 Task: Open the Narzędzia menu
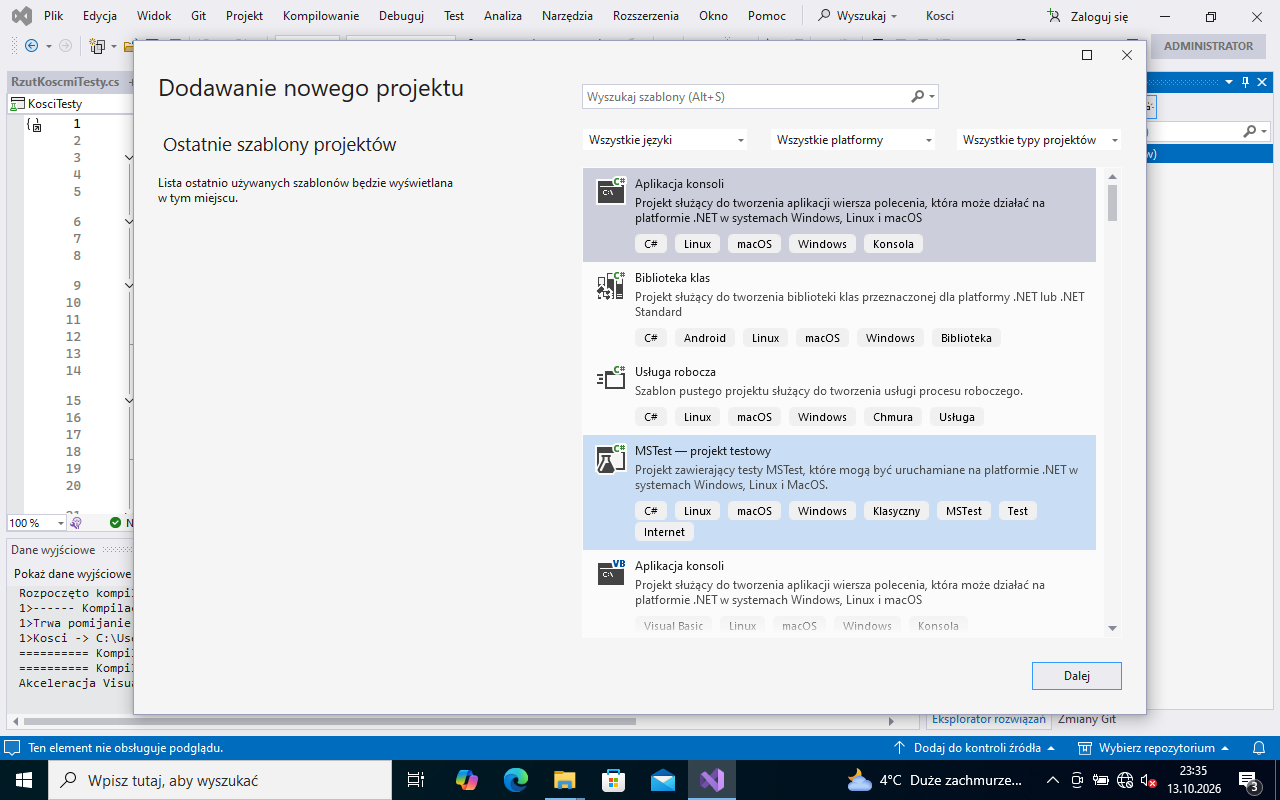[567, 16]
